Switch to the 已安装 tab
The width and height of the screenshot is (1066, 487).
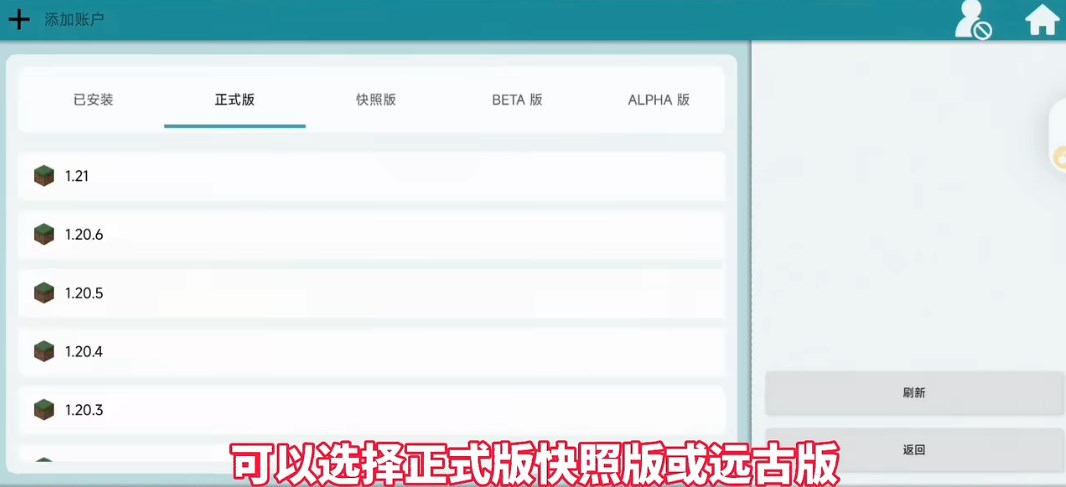point(93,100)
